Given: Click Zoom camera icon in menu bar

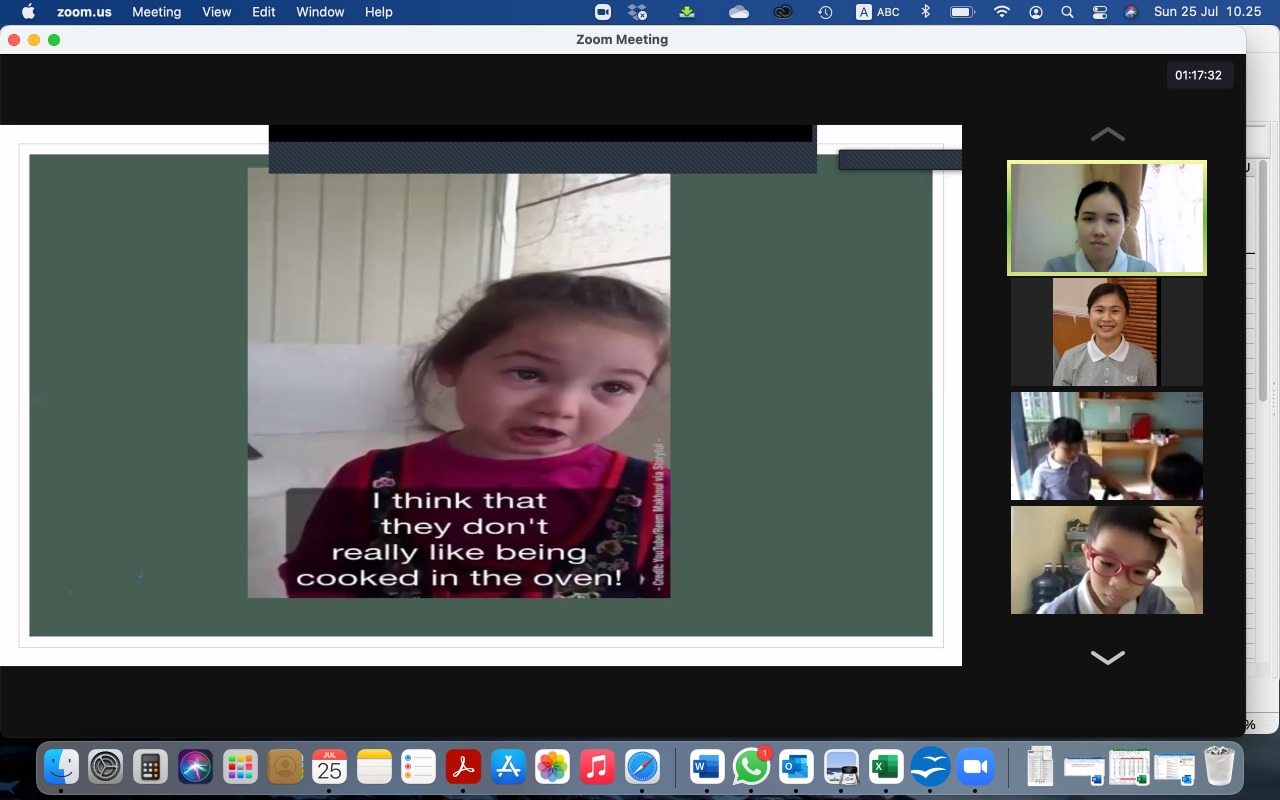Looking at the screenshot, I should pos(603,12).
